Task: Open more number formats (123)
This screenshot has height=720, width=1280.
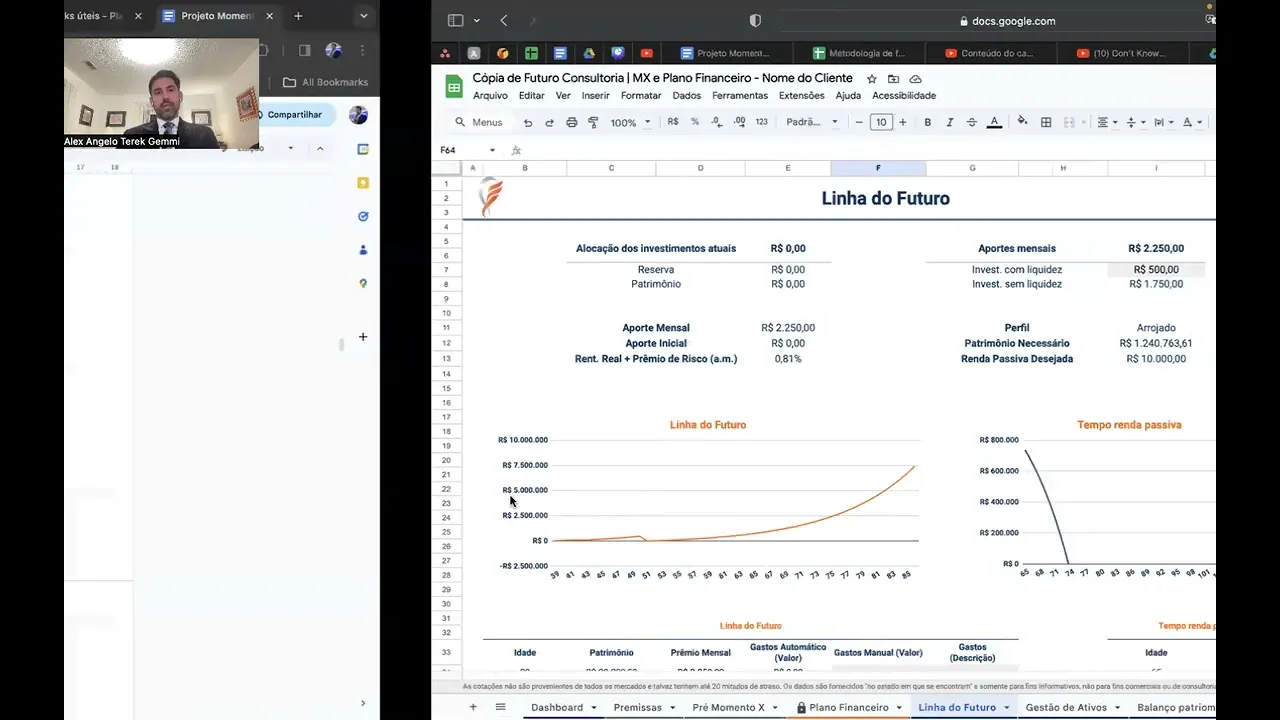Action: 762,122
